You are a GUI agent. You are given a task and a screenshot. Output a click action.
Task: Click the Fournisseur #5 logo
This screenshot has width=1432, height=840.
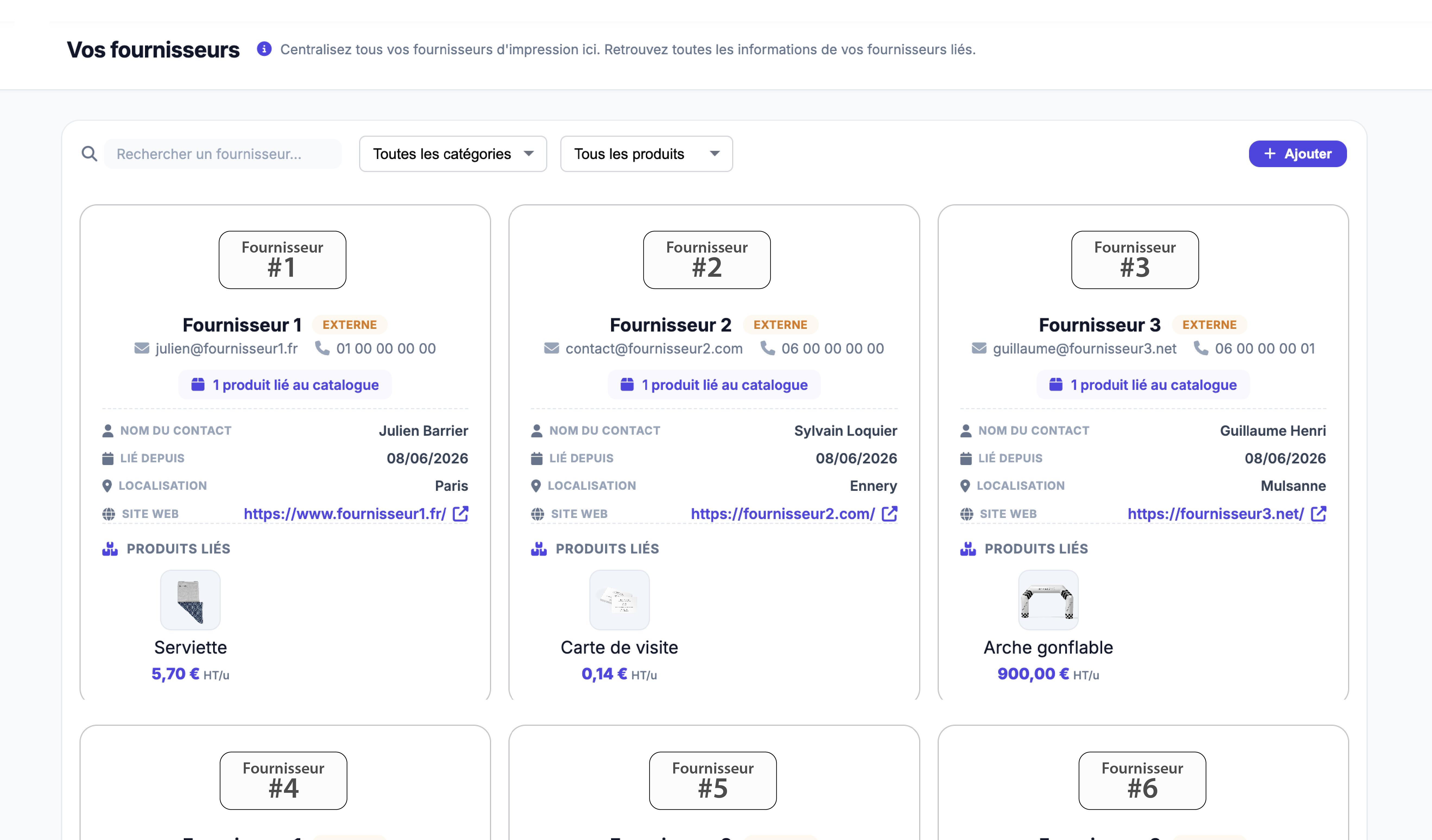713,780
